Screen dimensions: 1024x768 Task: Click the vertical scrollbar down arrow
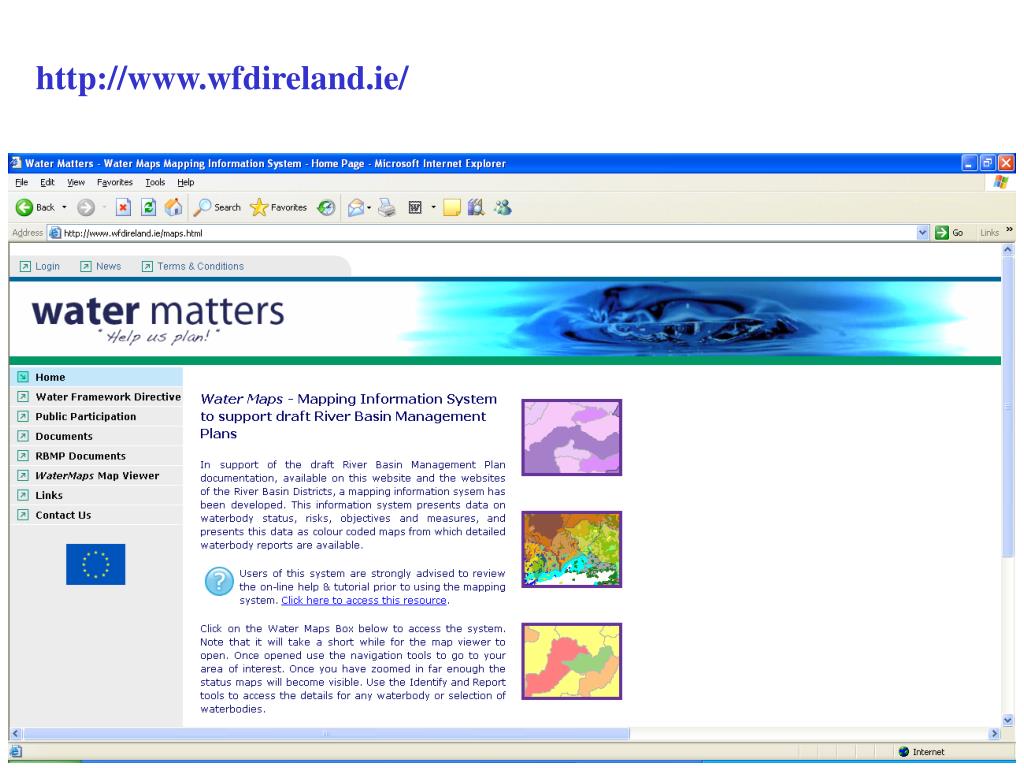(1008, 720)
